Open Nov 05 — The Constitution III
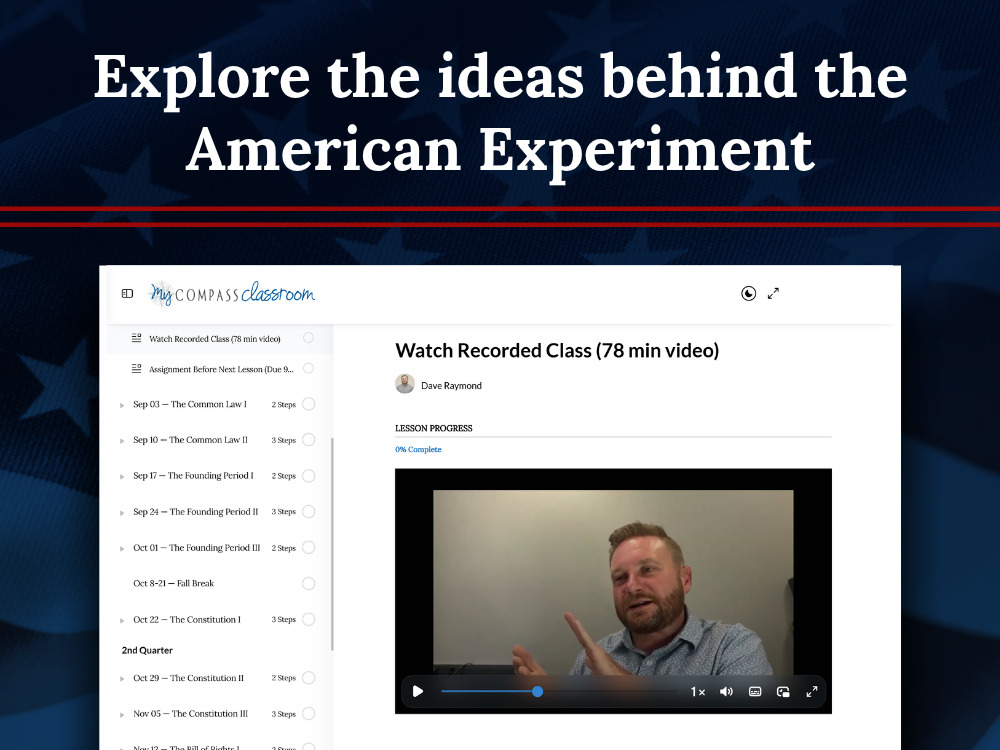The height and width of the screenshot is (750, 1000). 190,714
